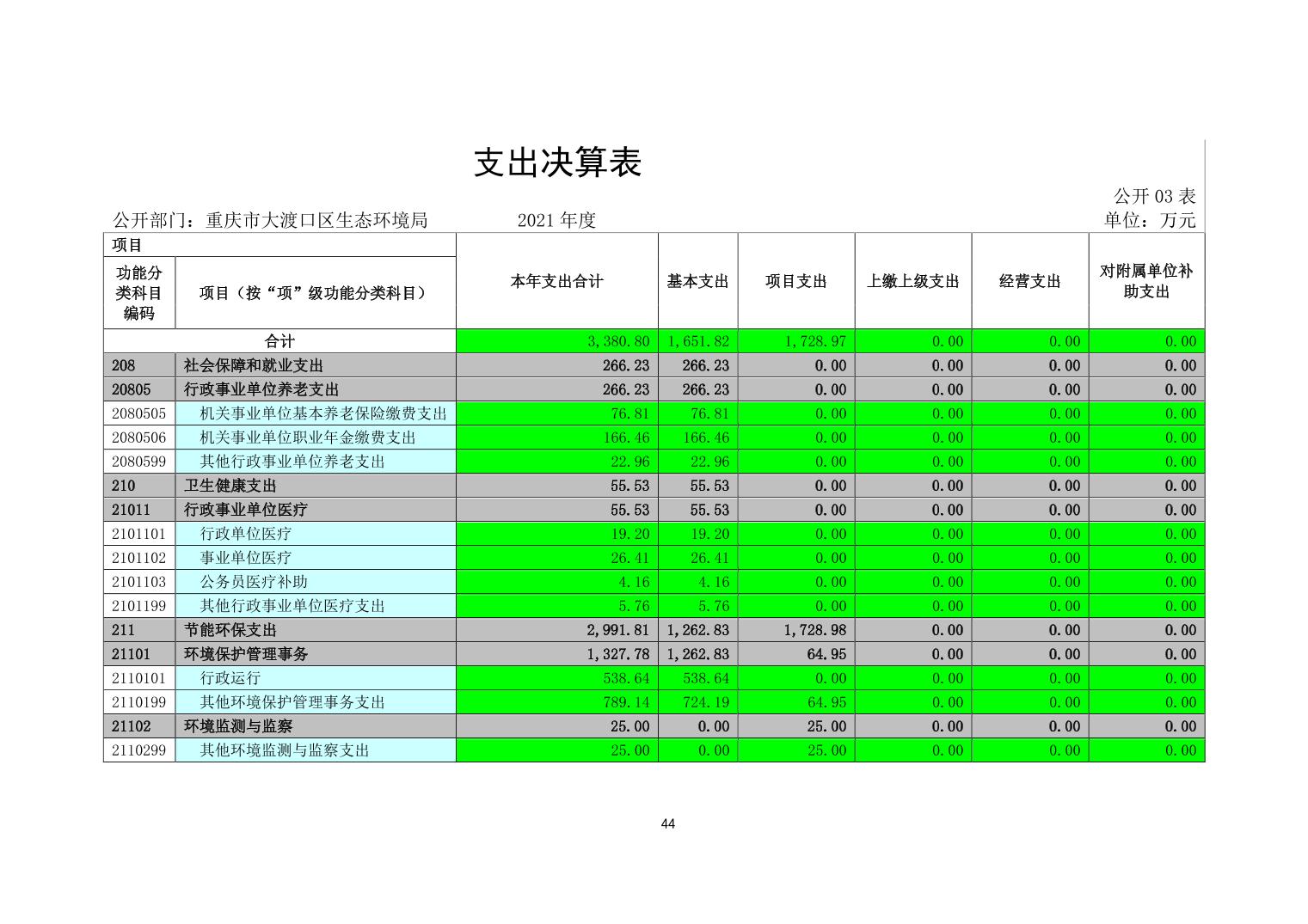The image size is (1308, 924).
Task: Click the 行政运行 row label
Action: click(230, 678)
